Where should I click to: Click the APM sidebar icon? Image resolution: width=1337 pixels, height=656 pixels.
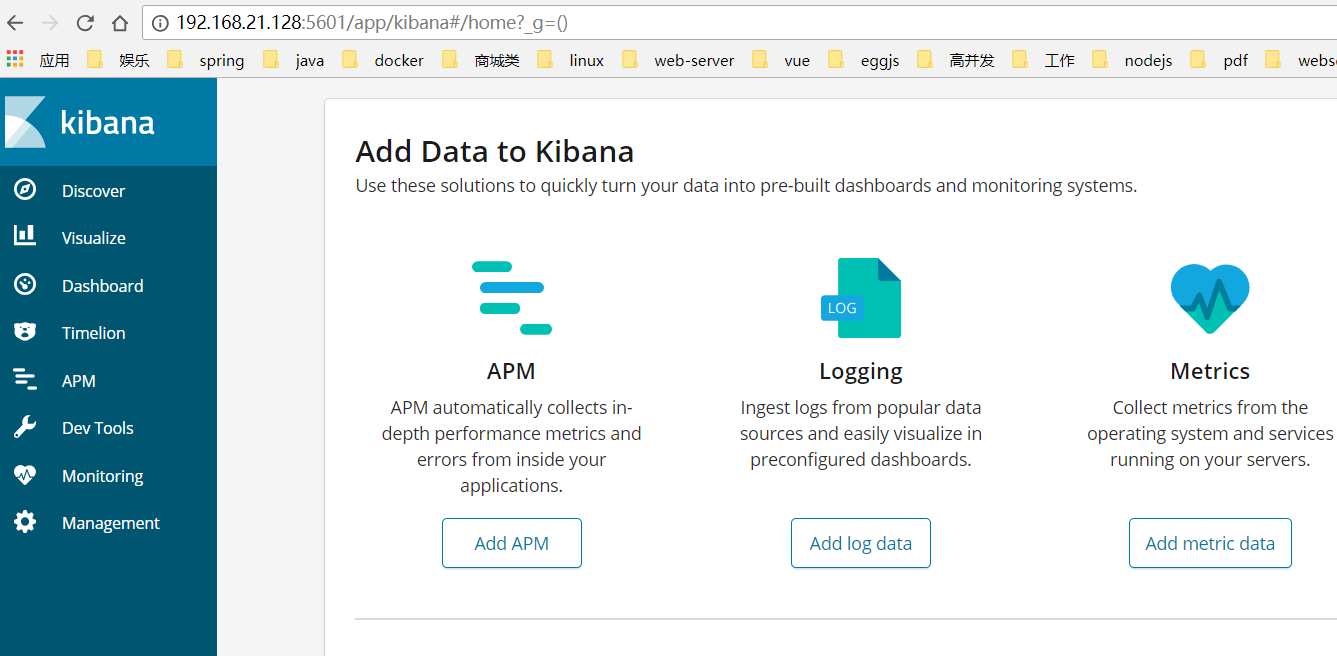25,380
